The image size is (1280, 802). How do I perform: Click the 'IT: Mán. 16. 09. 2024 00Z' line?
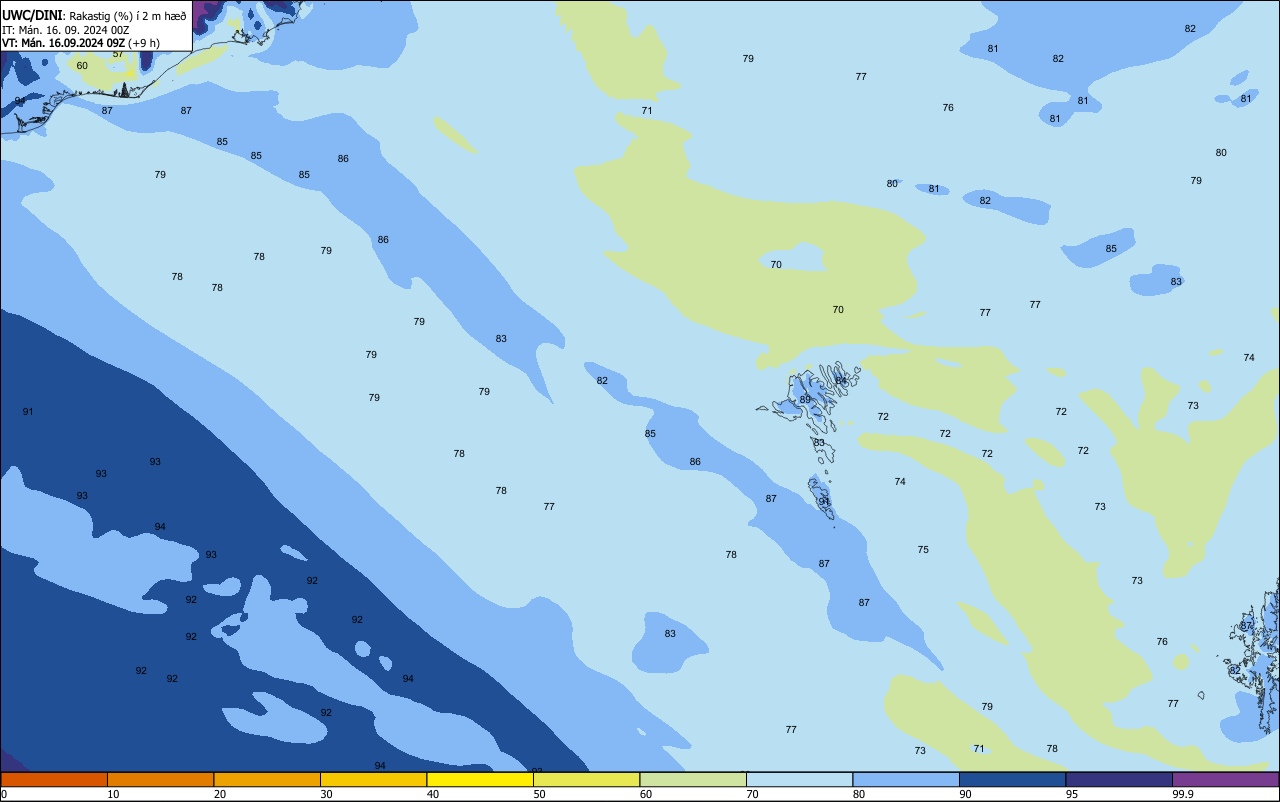coord(65,30)
